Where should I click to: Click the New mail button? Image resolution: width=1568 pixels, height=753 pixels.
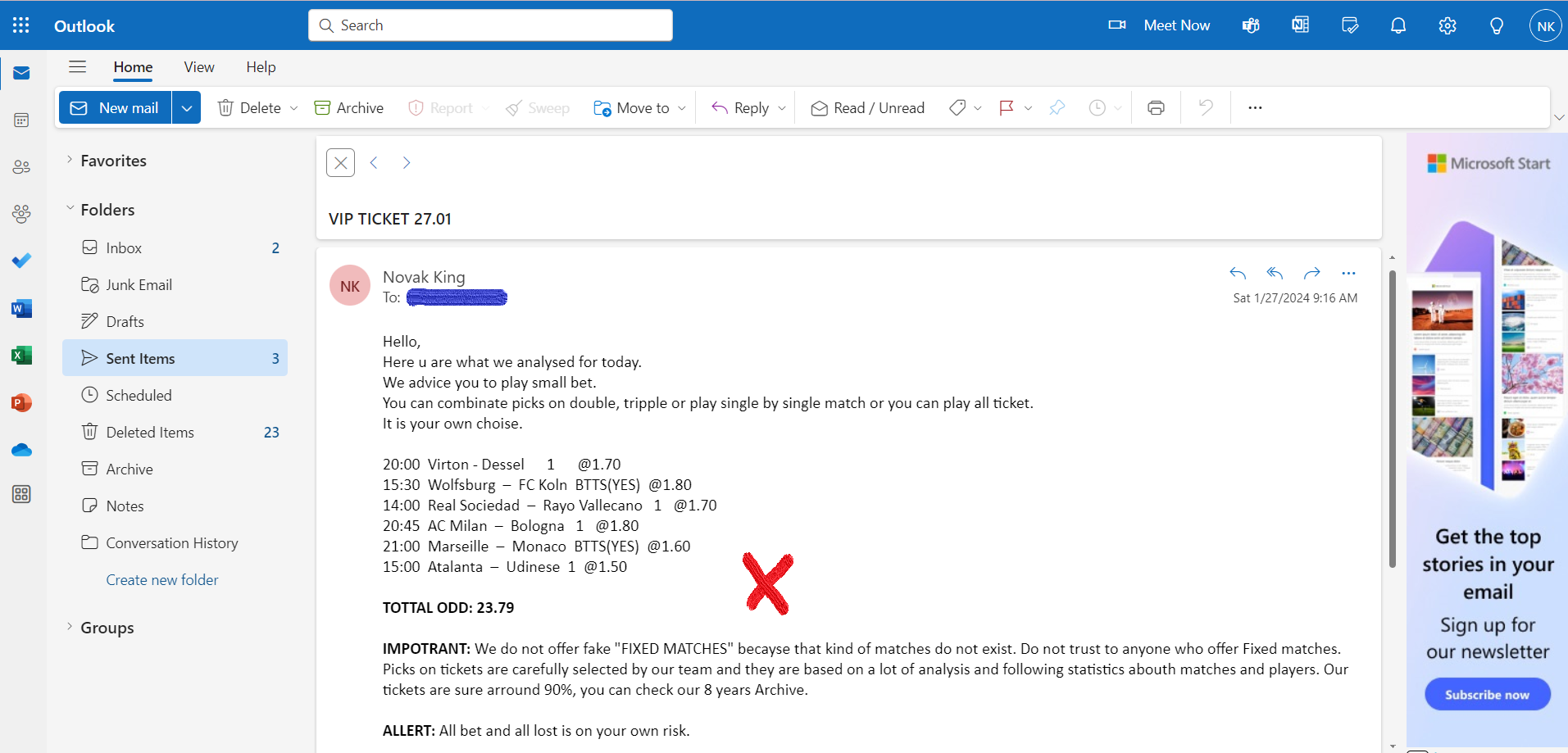(x=116, y=107)
